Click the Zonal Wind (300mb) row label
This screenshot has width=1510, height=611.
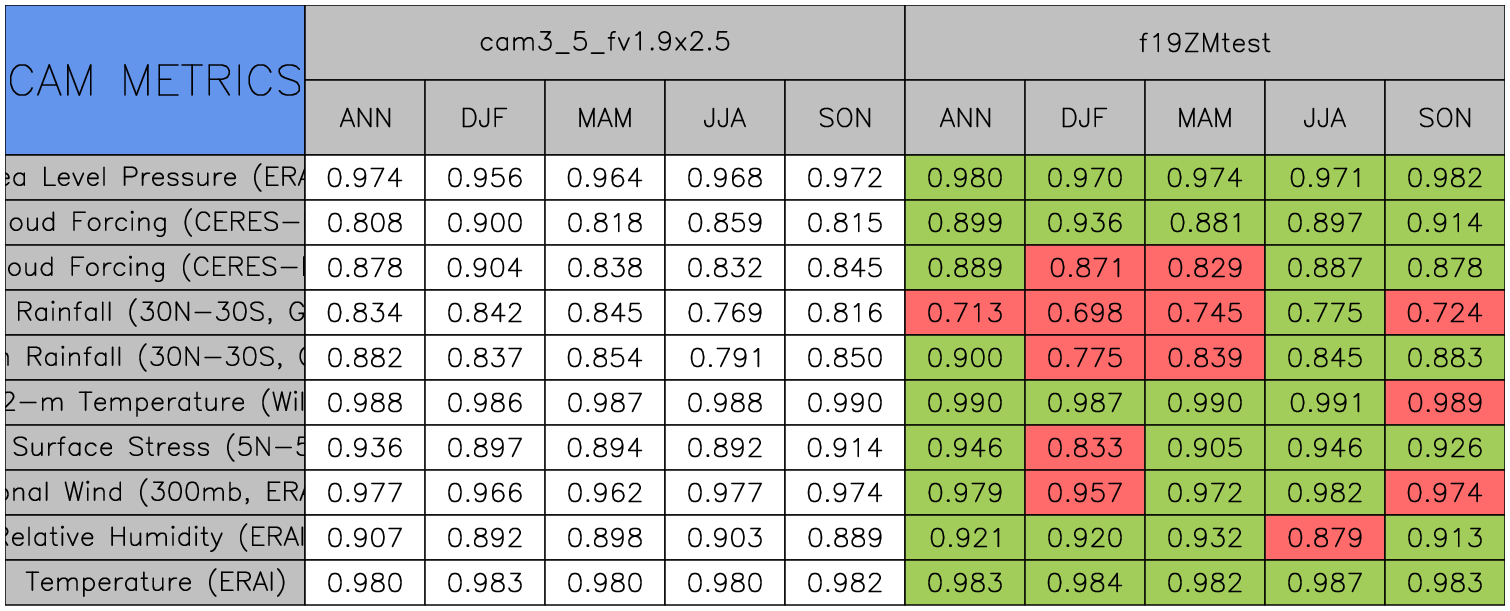tap(154, 492)
